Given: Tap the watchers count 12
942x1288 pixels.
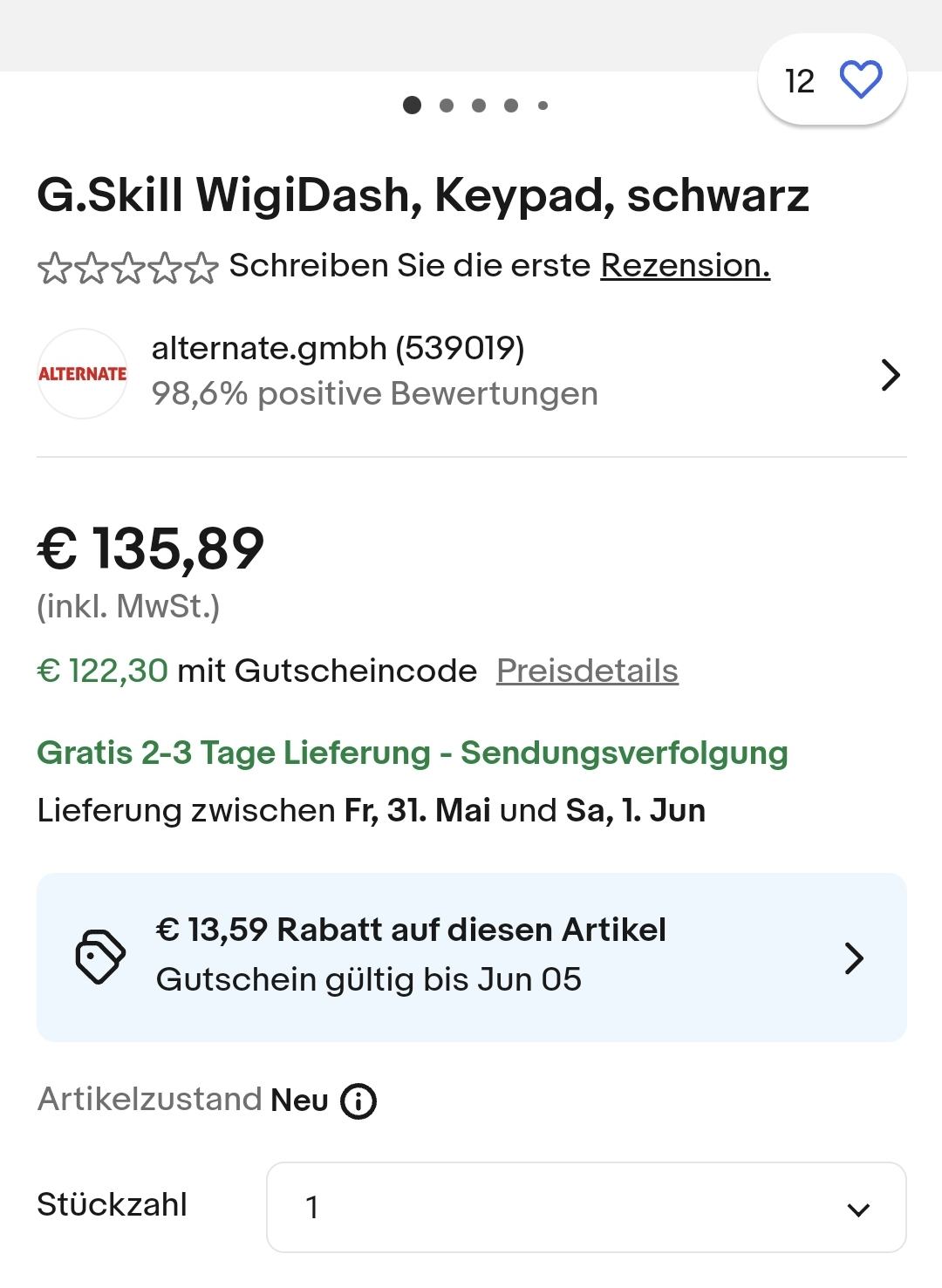Looking at the screenshot, I should (800, 81).
